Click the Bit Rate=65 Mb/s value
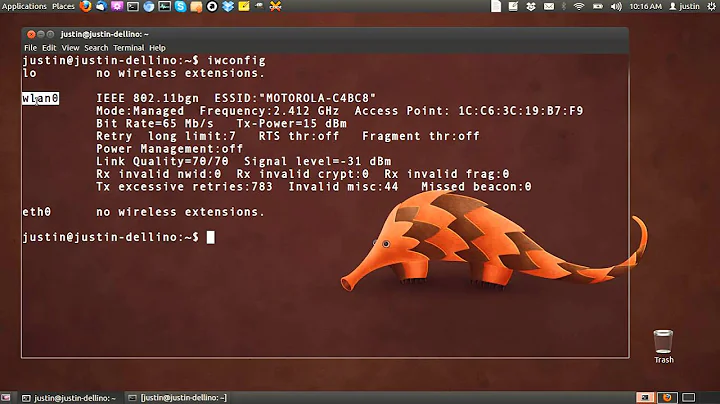 coord(155,123)
